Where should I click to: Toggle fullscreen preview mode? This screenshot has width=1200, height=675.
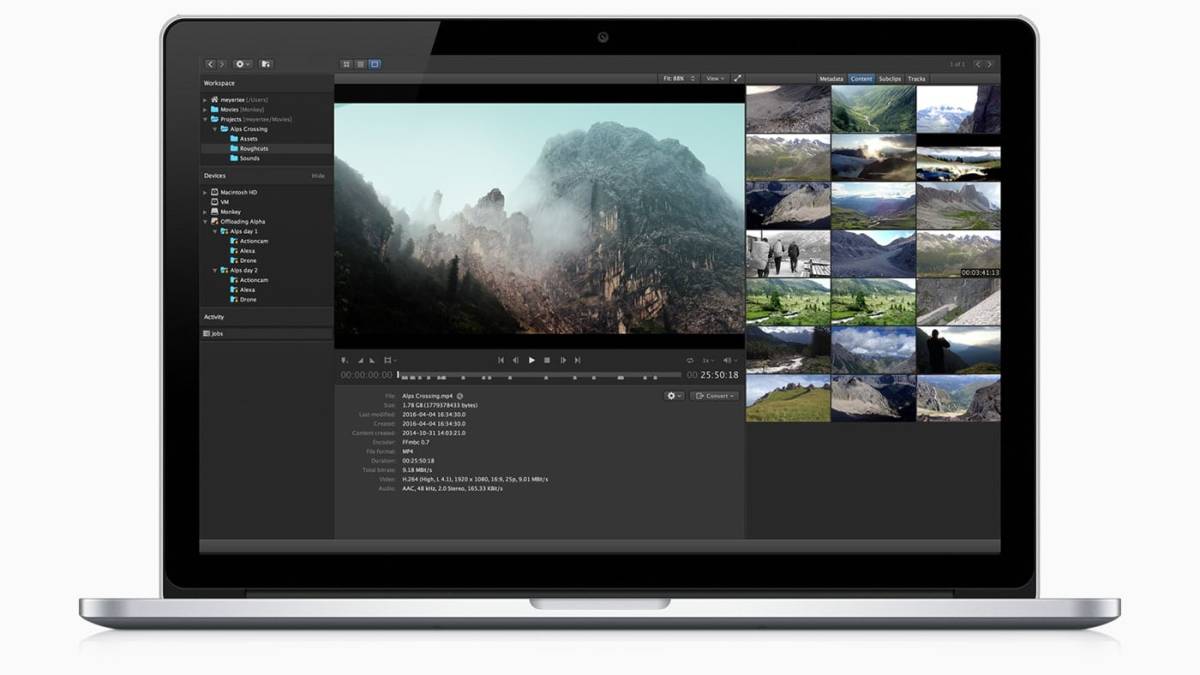(x=737, y=77)
